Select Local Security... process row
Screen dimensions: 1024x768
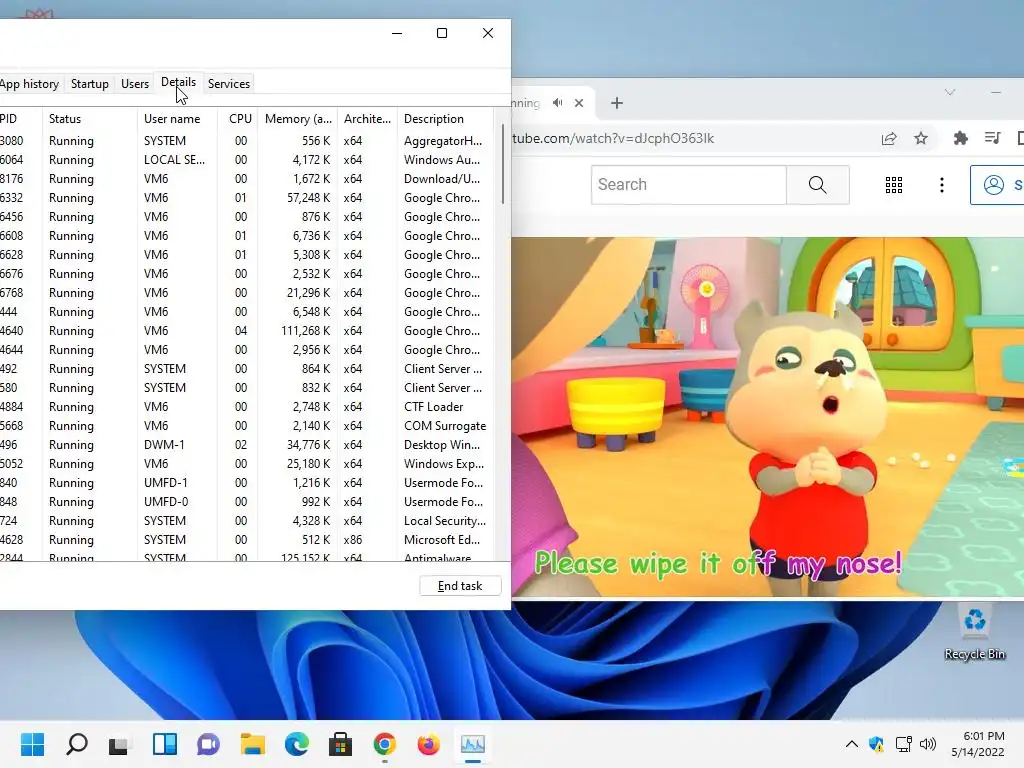(247, 520)
